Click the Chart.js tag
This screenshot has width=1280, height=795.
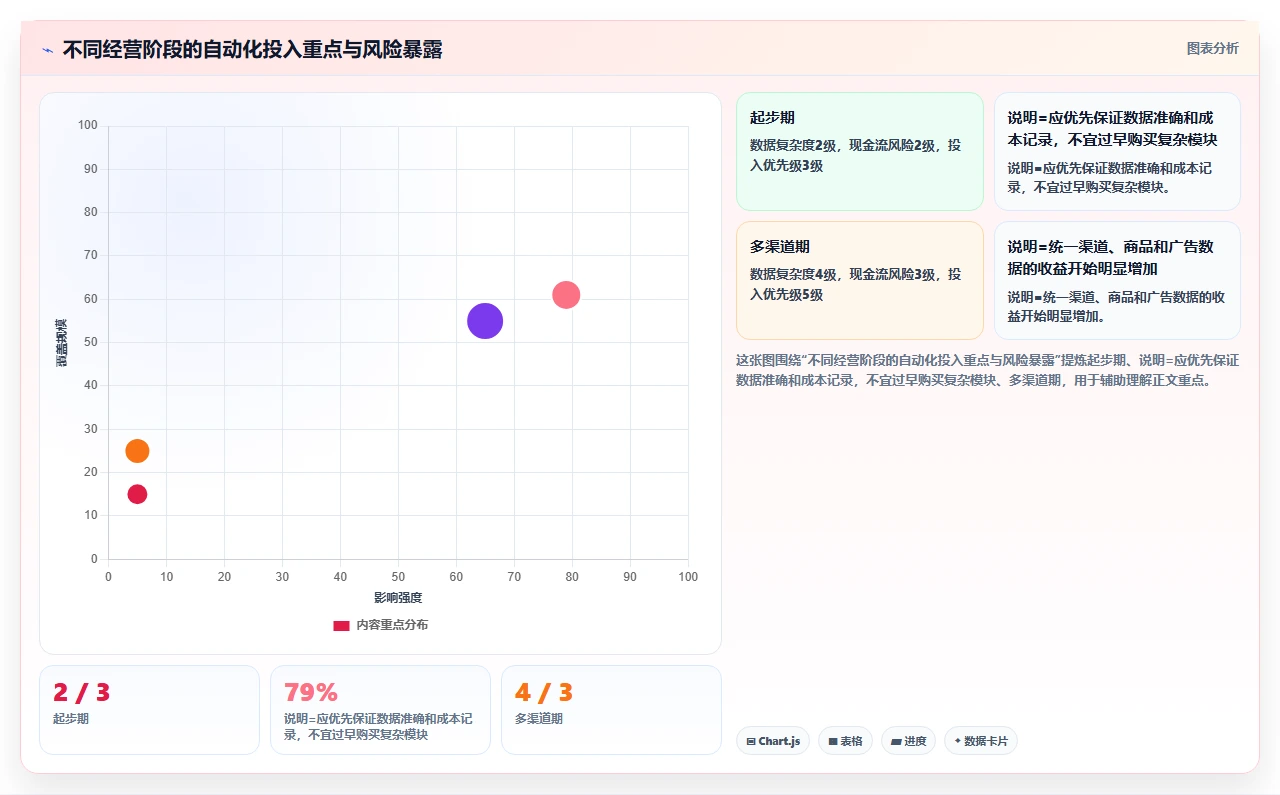pyautogui.click(x=773, y=741)
